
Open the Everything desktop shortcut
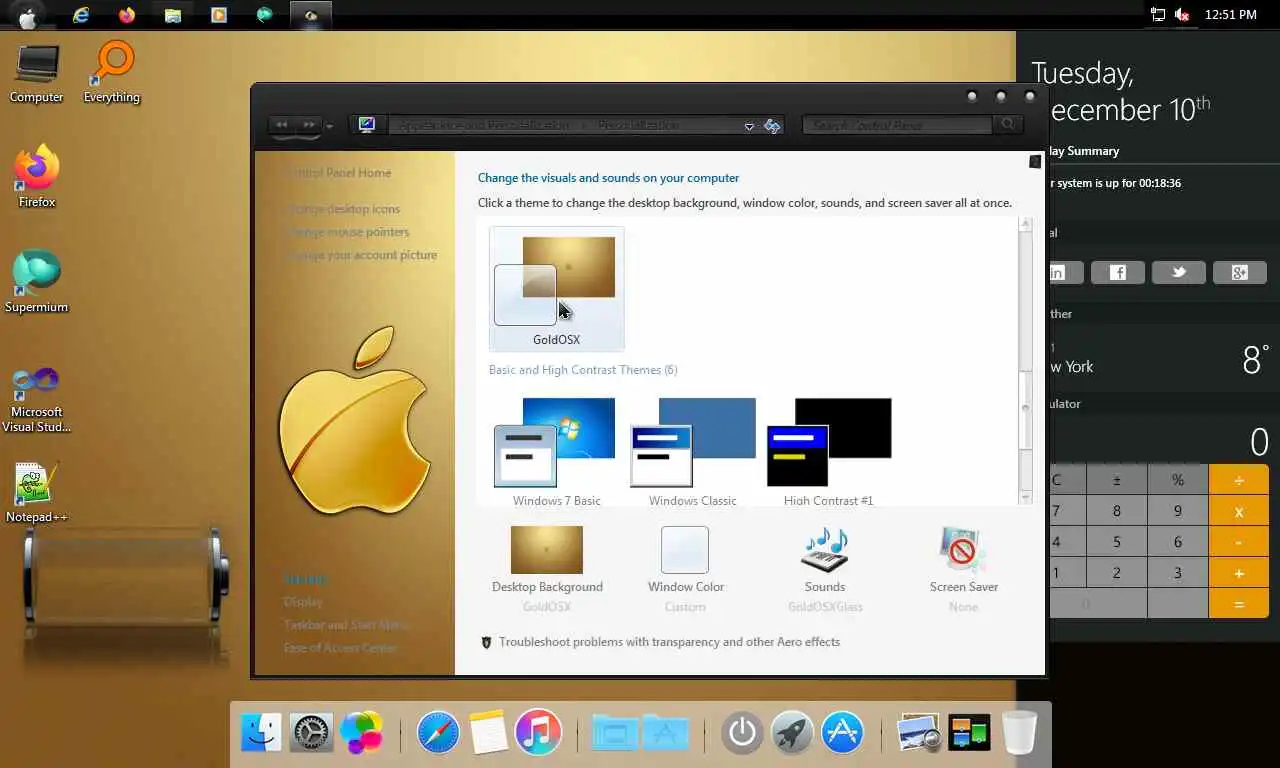111,72
